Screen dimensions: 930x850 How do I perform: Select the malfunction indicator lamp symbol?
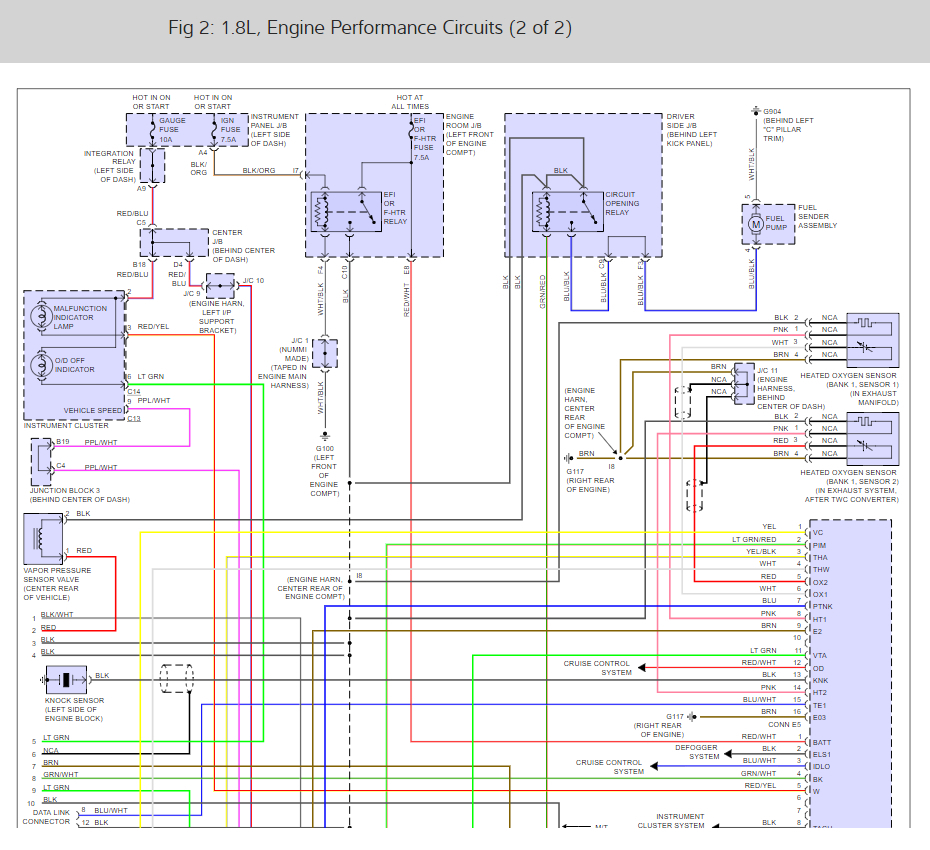42,316
